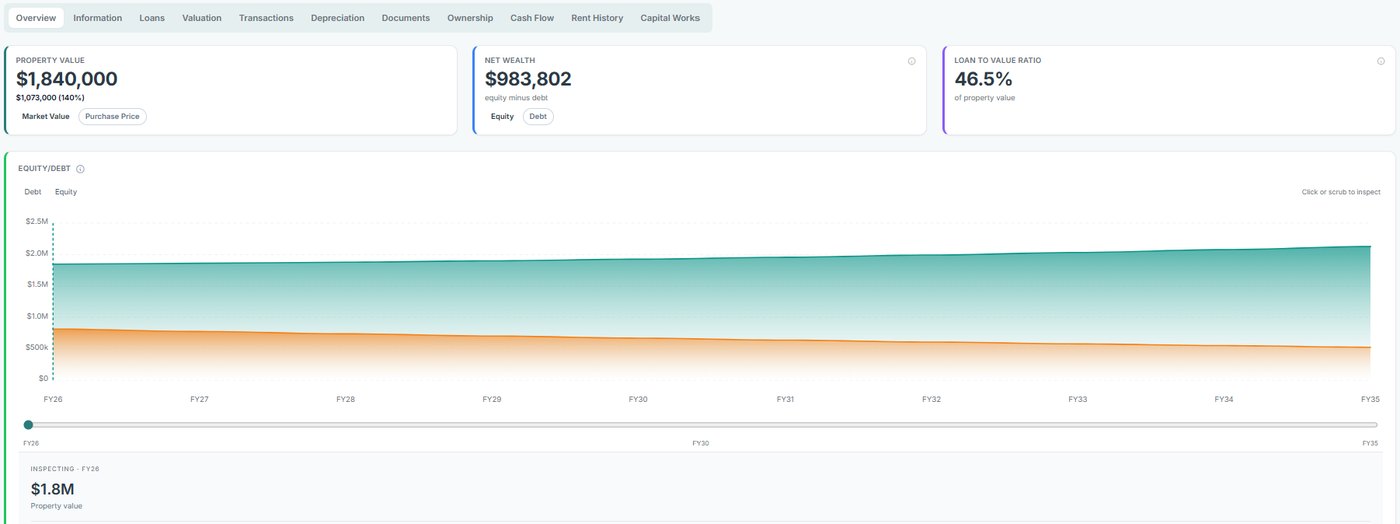Image resolution: width=1400 pixels, height=524 pixels.
Task: Click the FY27 axis label on chart
Action: (x=199, y=399)
